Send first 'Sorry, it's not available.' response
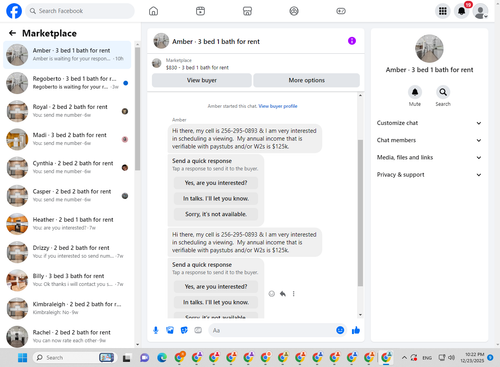 click(216, 214)
